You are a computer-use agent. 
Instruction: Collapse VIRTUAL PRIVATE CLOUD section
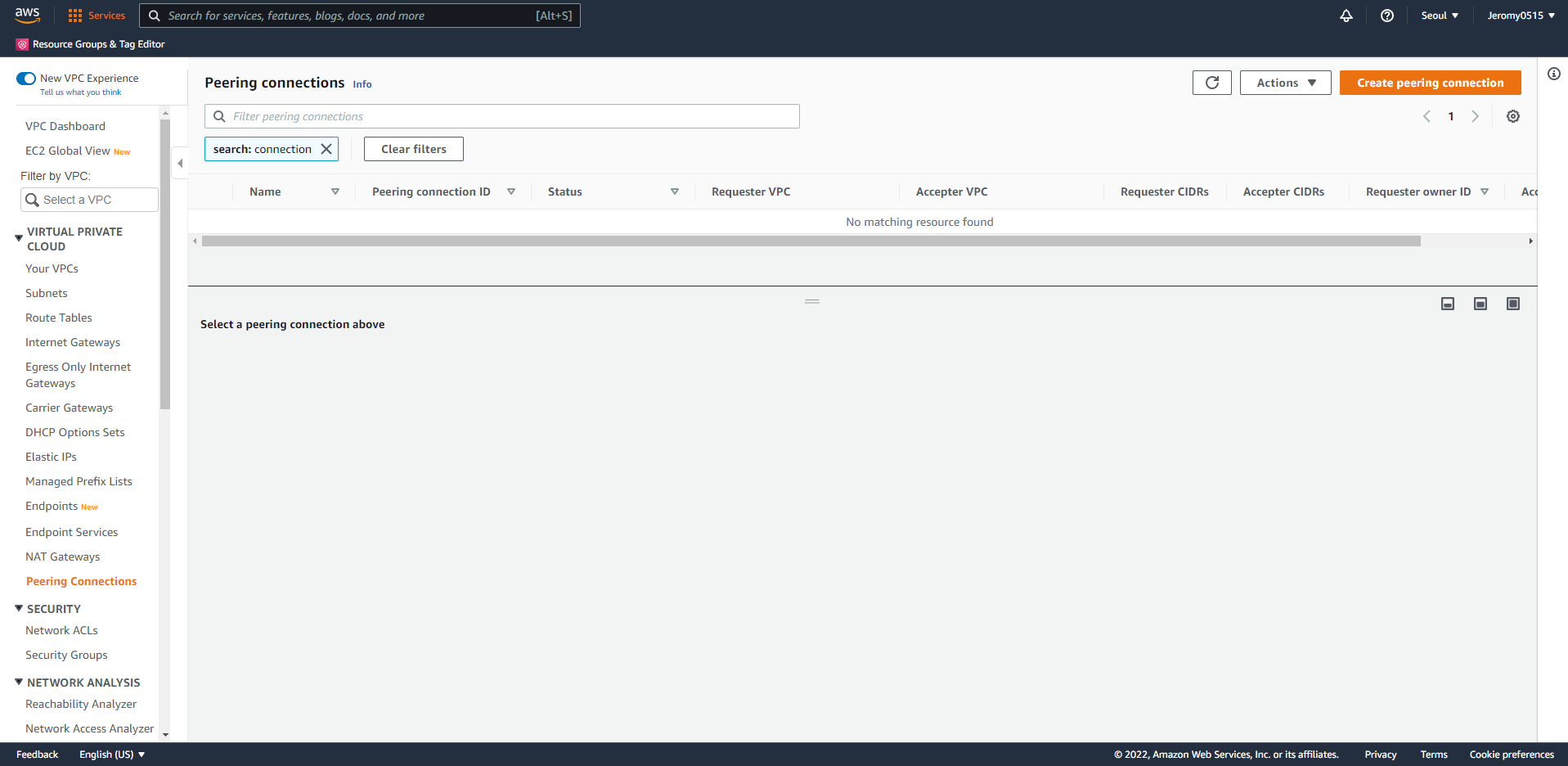pos(19,238)
